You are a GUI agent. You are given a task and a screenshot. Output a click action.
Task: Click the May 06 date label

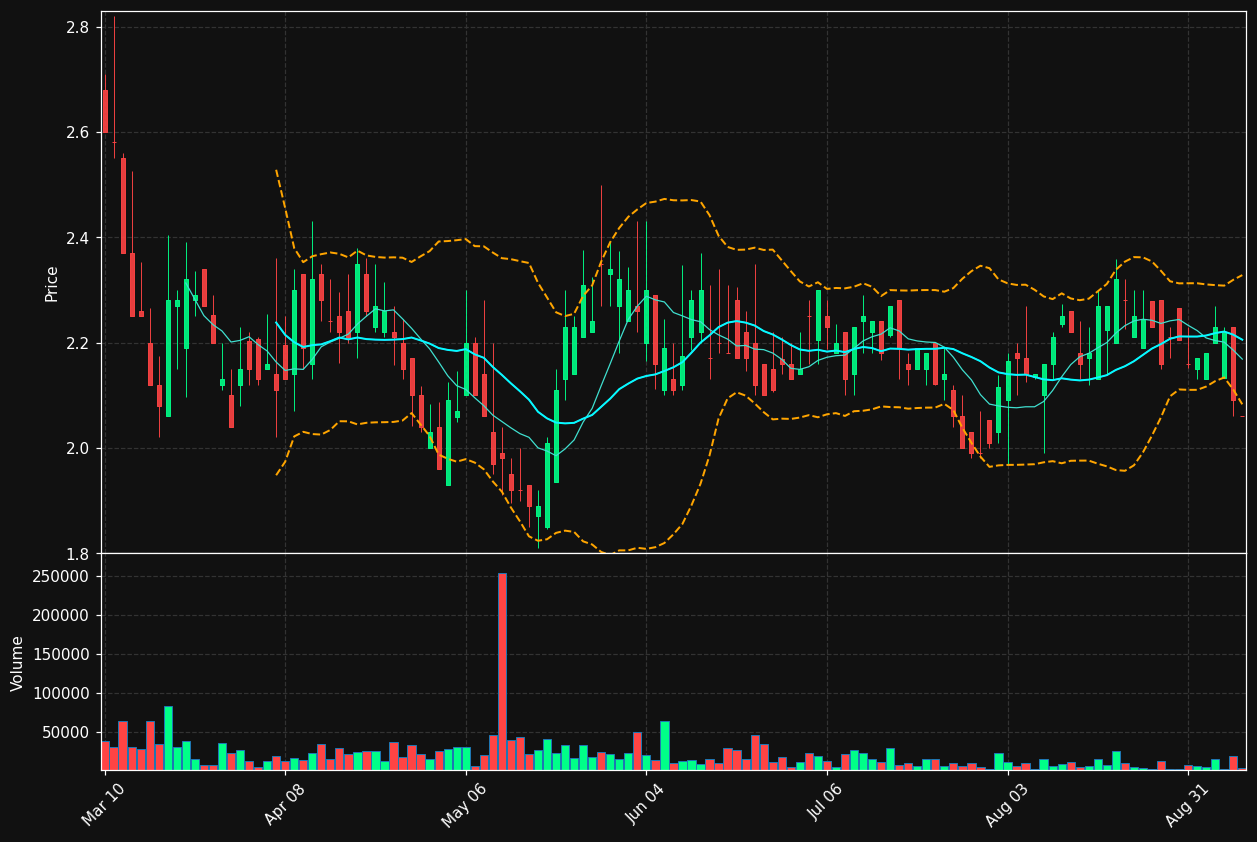click(465, 804)
